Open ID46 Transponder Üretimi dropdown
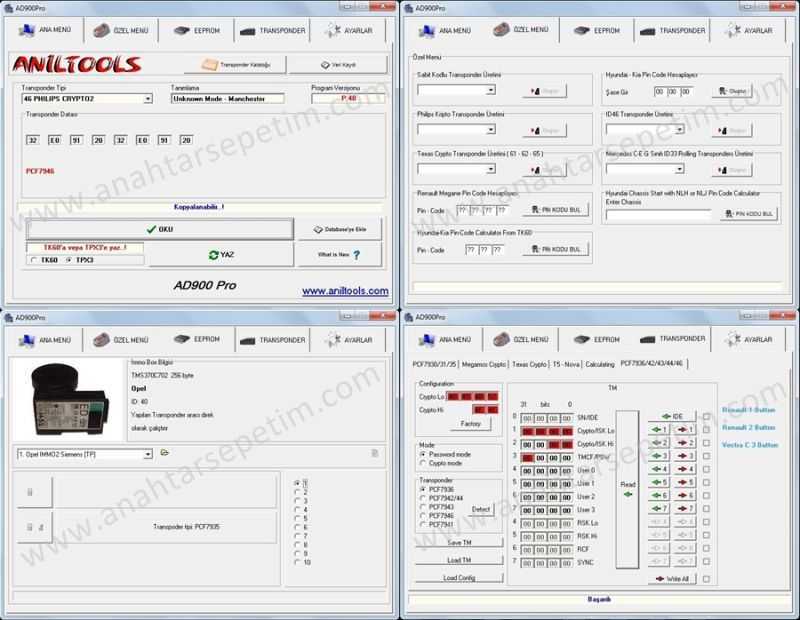Image resolution: width=800 pixels, height=620 pixels. [679, 130]
